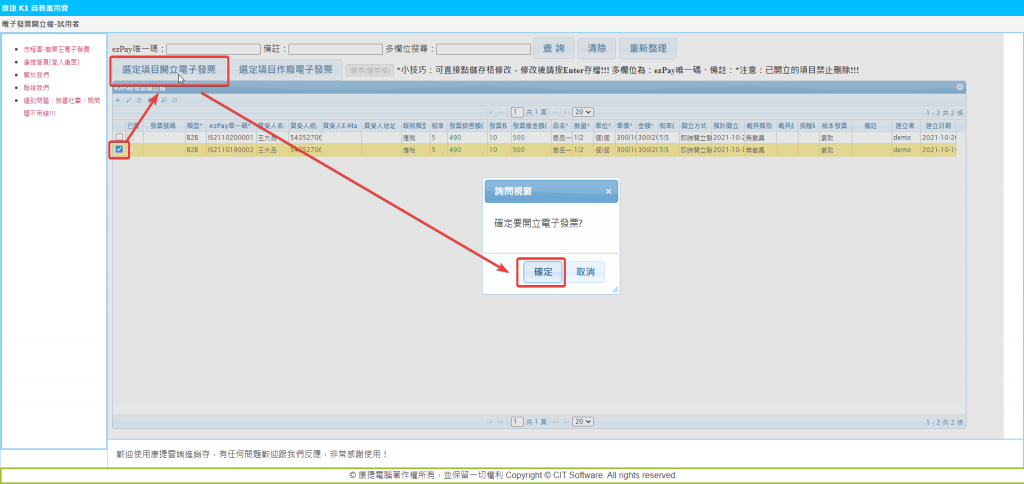Click the add row plus icon

click(117, 100)
